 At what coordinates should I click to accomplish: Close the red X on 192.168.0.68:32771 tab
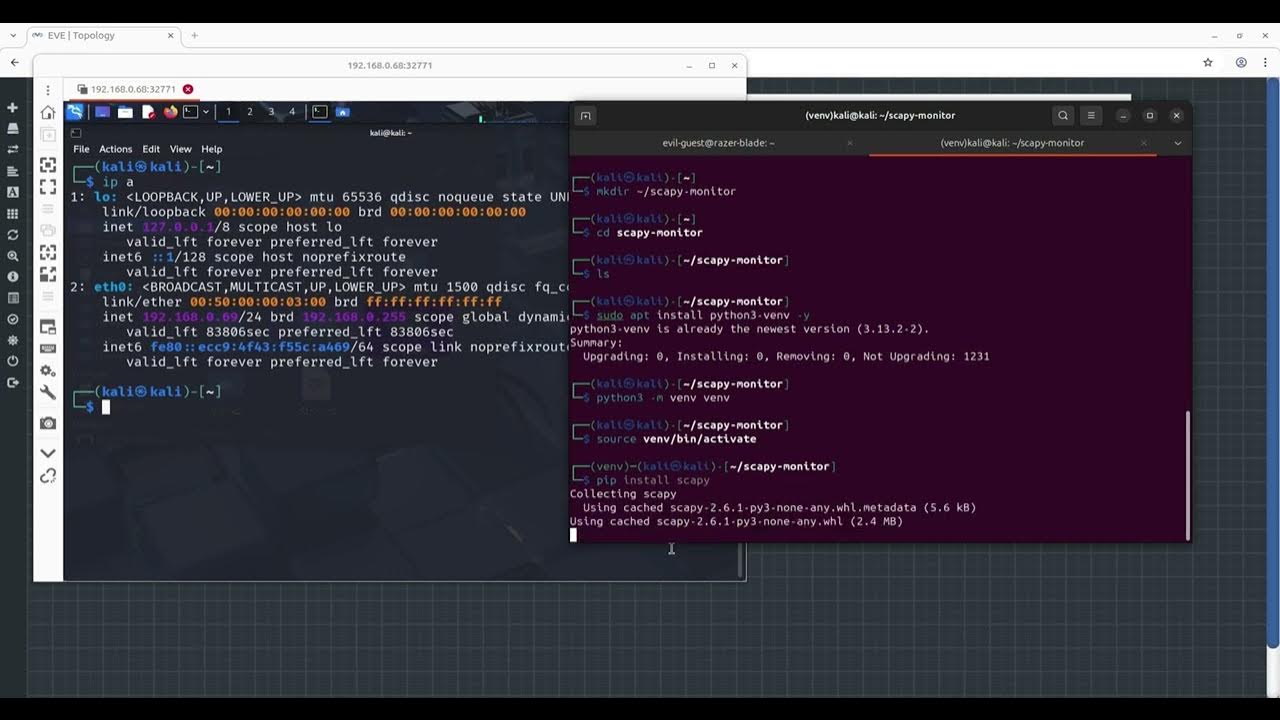187,89
